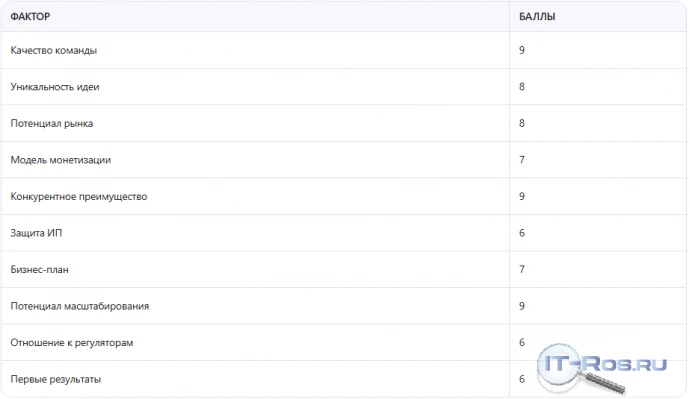Select the Бизнес-план cell
Screen dimensions: 690x399
coord(255,269)
